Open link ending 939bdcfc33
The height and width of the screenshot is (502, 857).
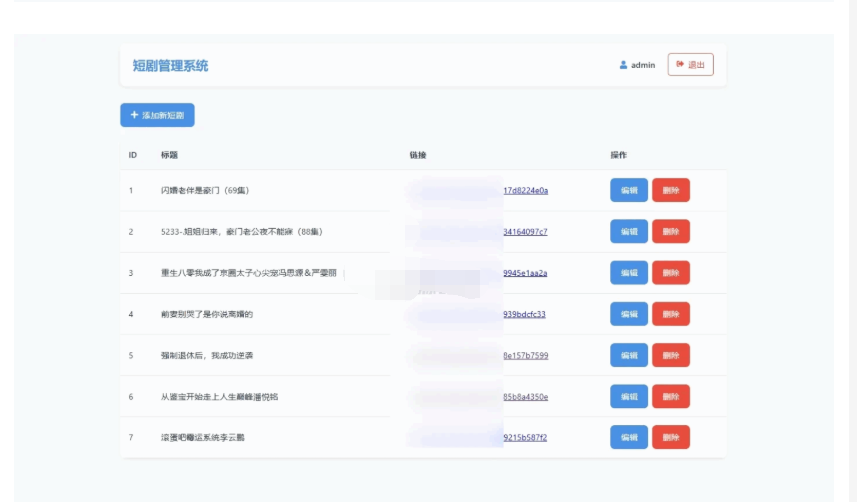(x=524, y=314)
